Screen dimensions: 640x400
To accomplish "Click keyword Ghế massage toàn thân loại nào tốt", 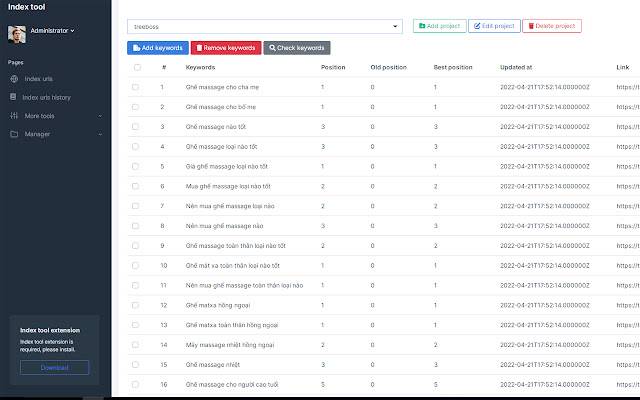I will point(236,246).
